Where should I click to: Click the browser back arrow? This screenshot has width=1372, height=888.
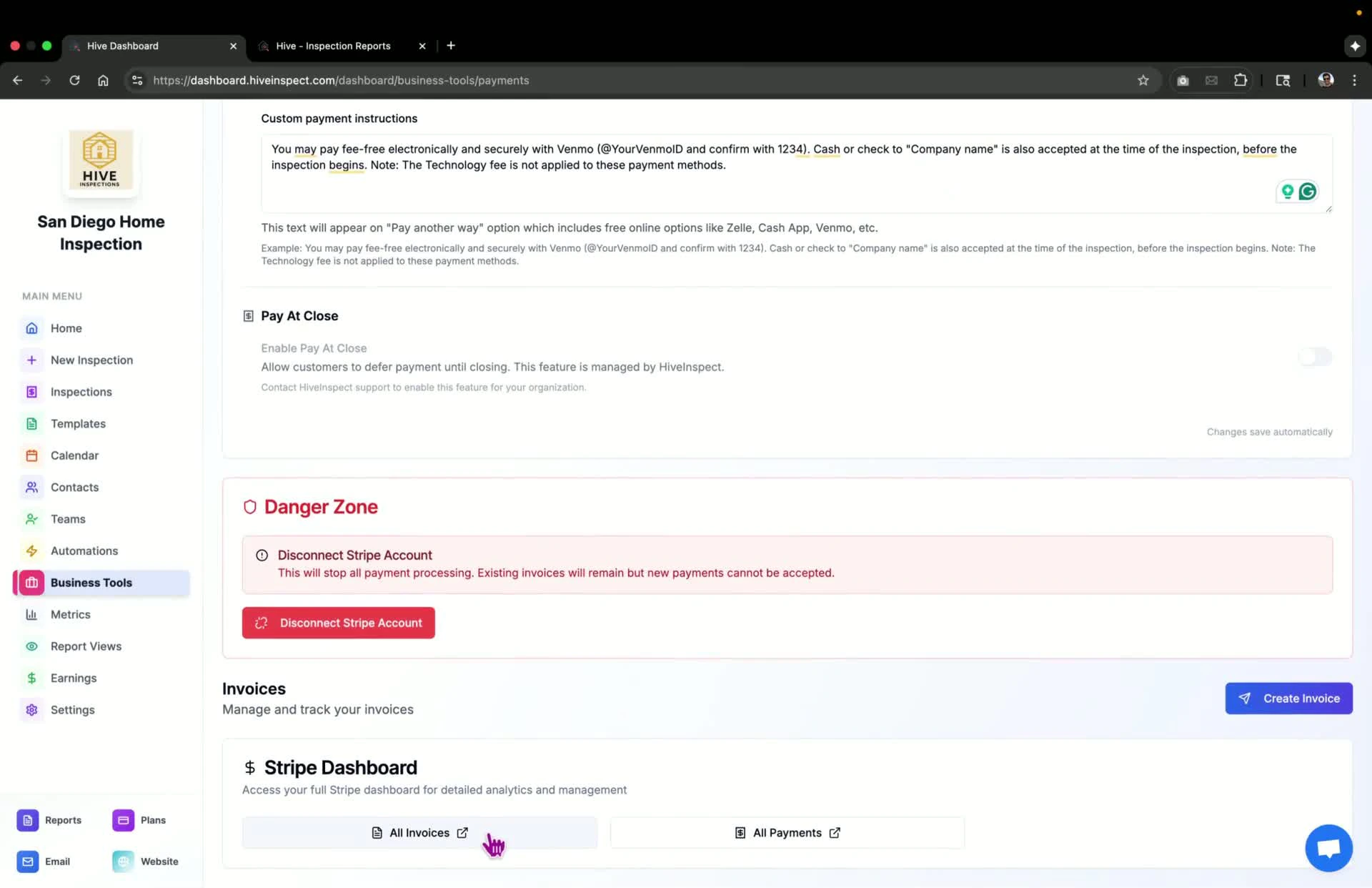[17, 80]
